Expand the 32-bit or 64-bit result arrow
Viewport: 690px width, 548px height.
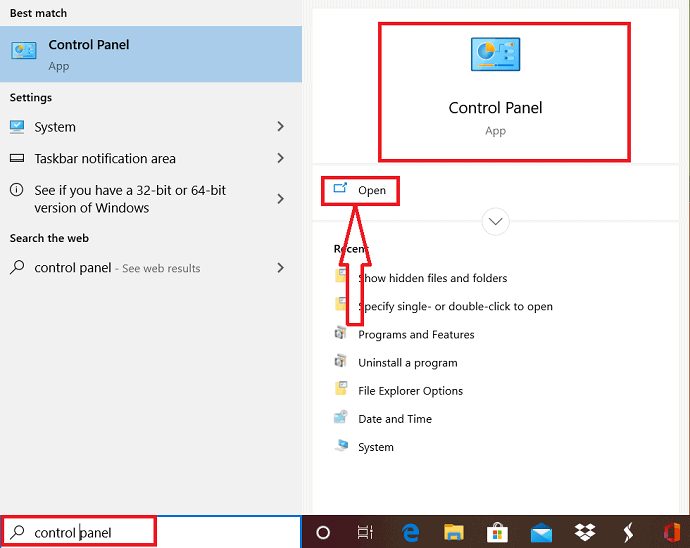pos(280,199)
